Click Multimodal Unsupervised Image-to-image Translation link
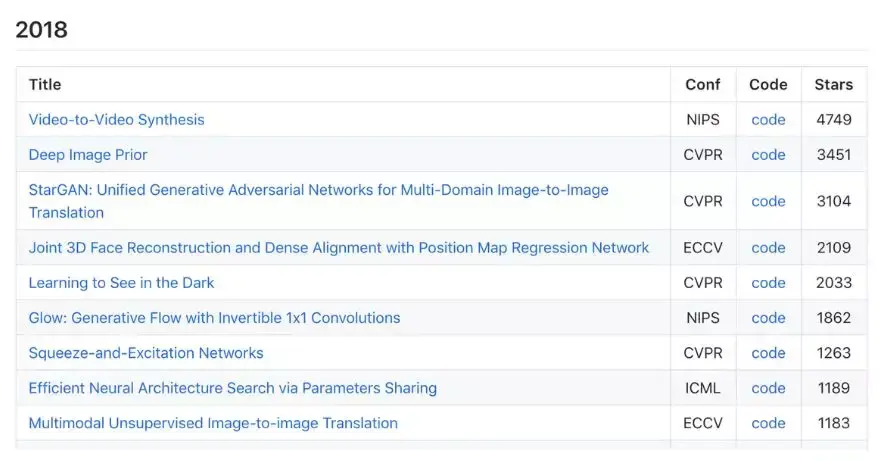882x461 pixels. point(213,423)
